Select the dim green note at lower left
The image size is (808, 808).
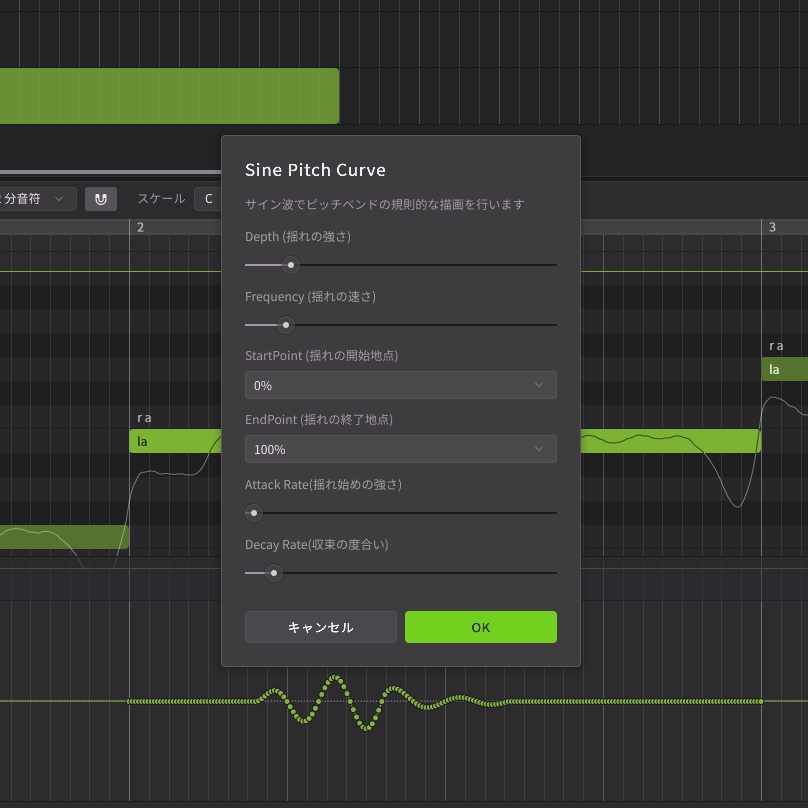tap(64, 537)
